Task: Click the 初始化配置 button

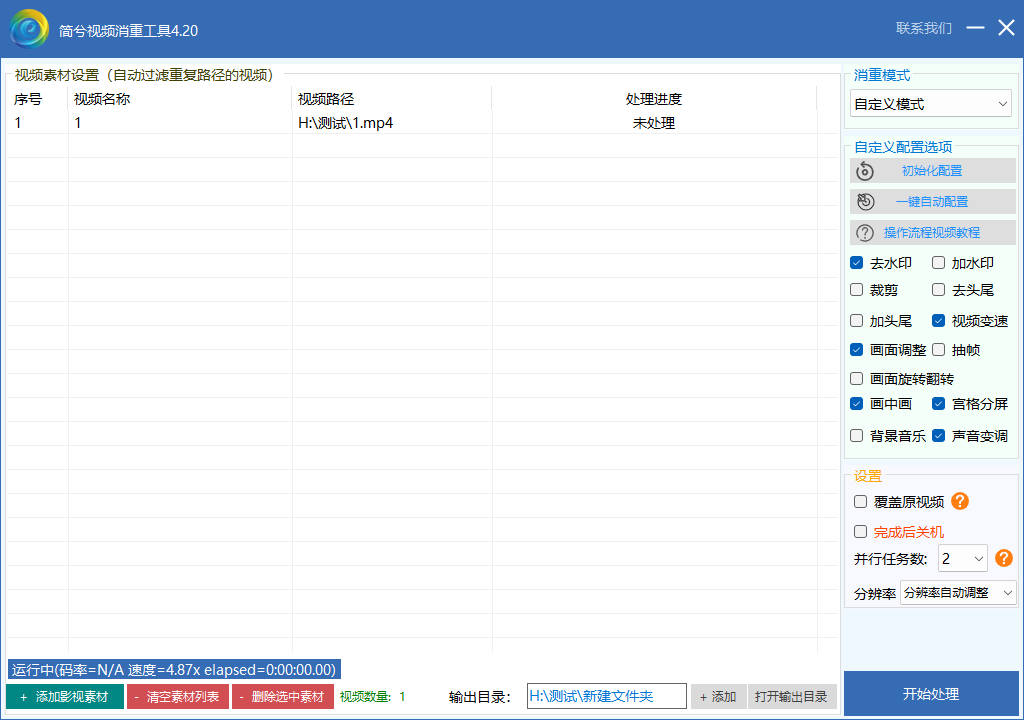Action: [x=933, y=171]
